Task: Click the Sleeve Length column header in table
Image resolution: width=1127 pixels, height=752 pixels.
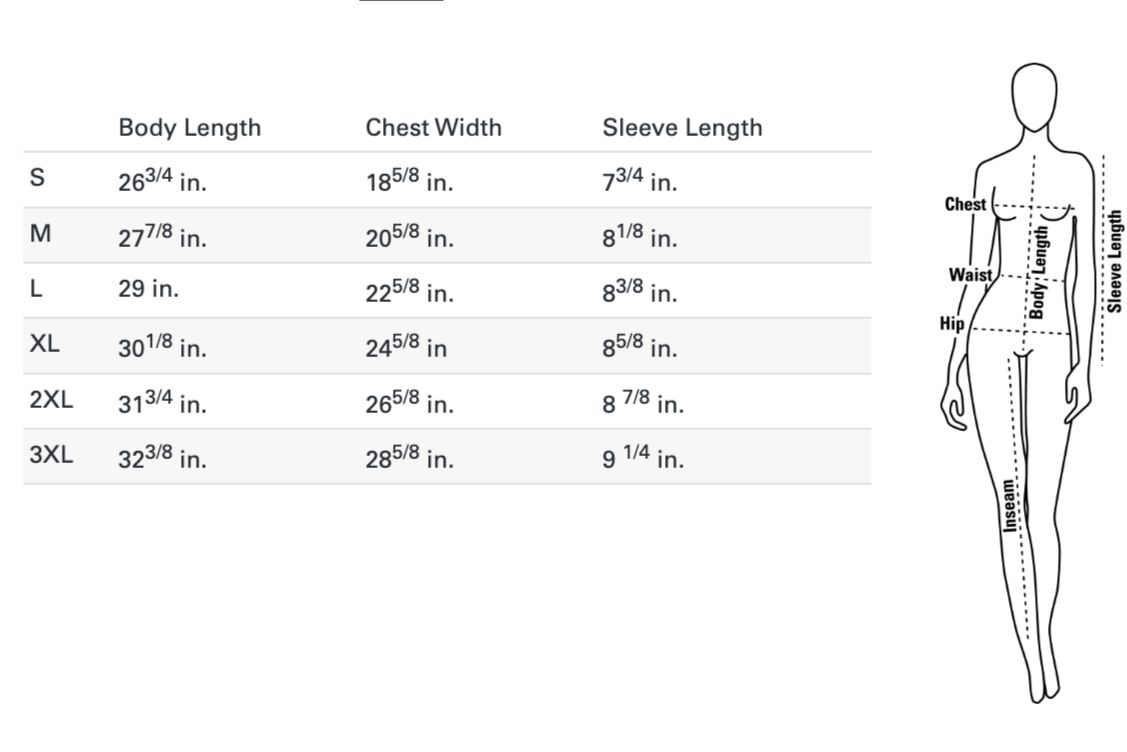Action: [x=682, y=128]
